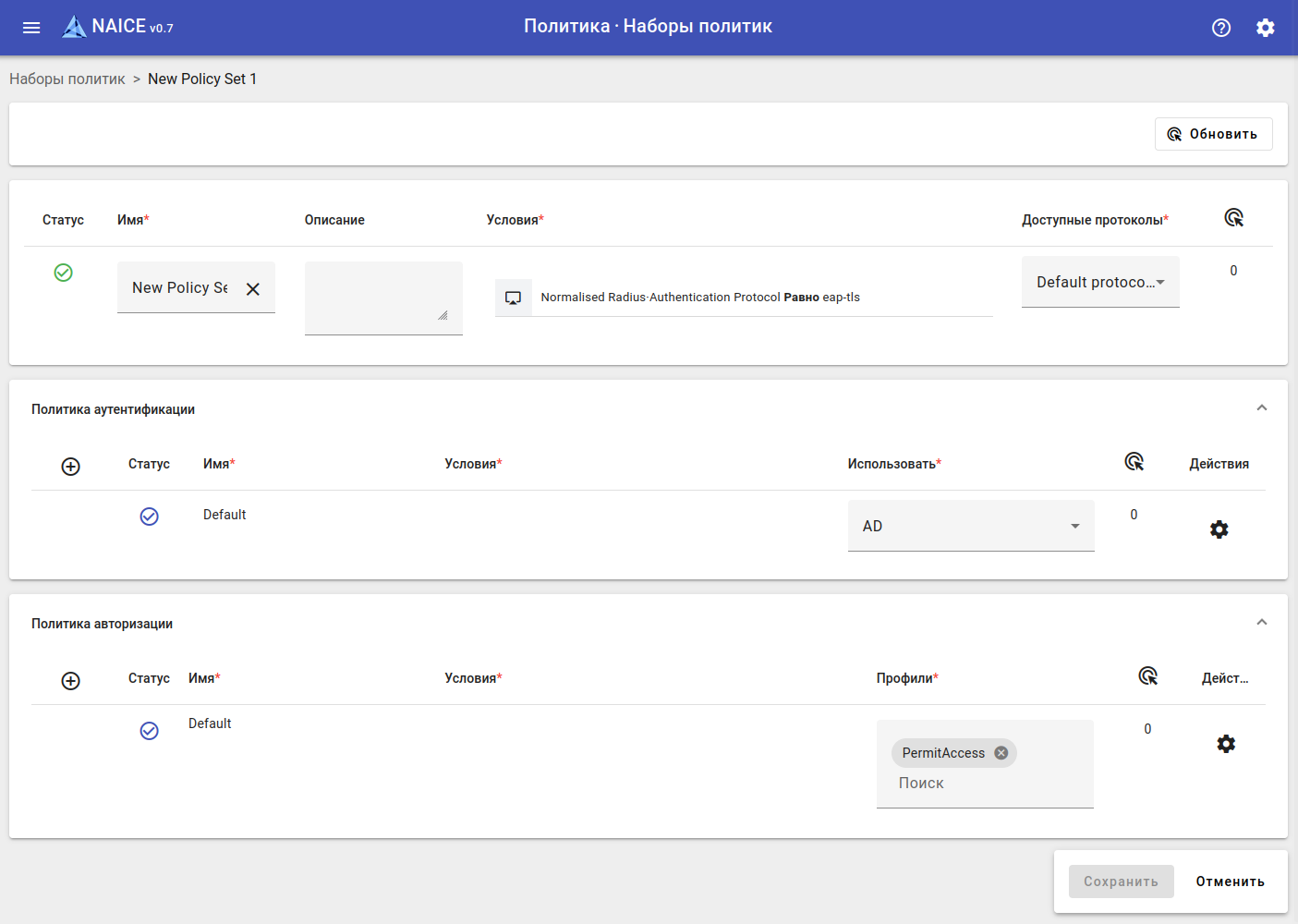Toggle the policy set green status check
1298x924 pixels.
(63, 273)
